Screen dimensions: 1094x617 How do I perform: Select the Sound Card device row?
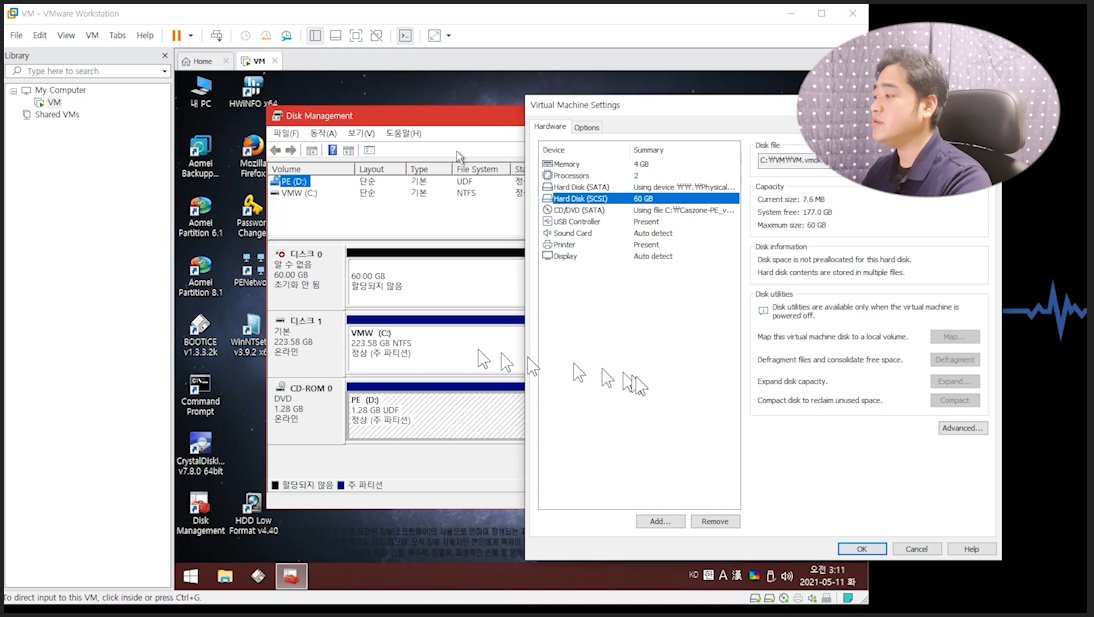[x=640, y=233]
